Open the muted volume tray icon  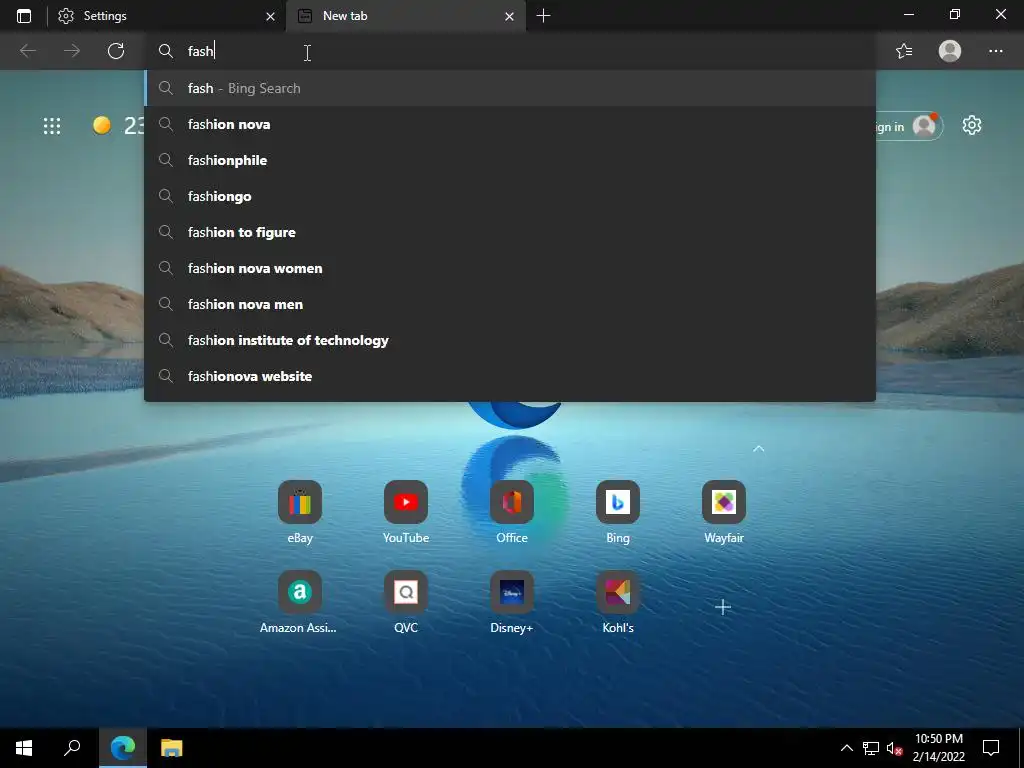click(x=895, y=748)
